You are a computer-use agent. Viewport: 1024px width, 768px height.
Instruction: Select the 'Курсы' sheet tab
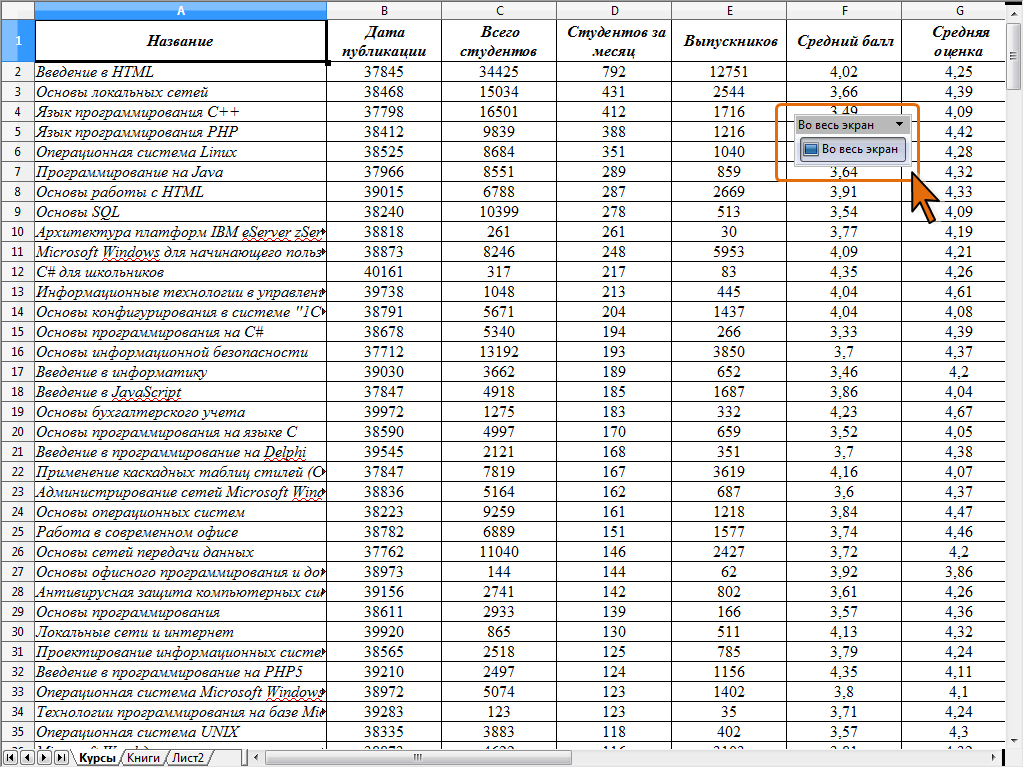(97, 758)
